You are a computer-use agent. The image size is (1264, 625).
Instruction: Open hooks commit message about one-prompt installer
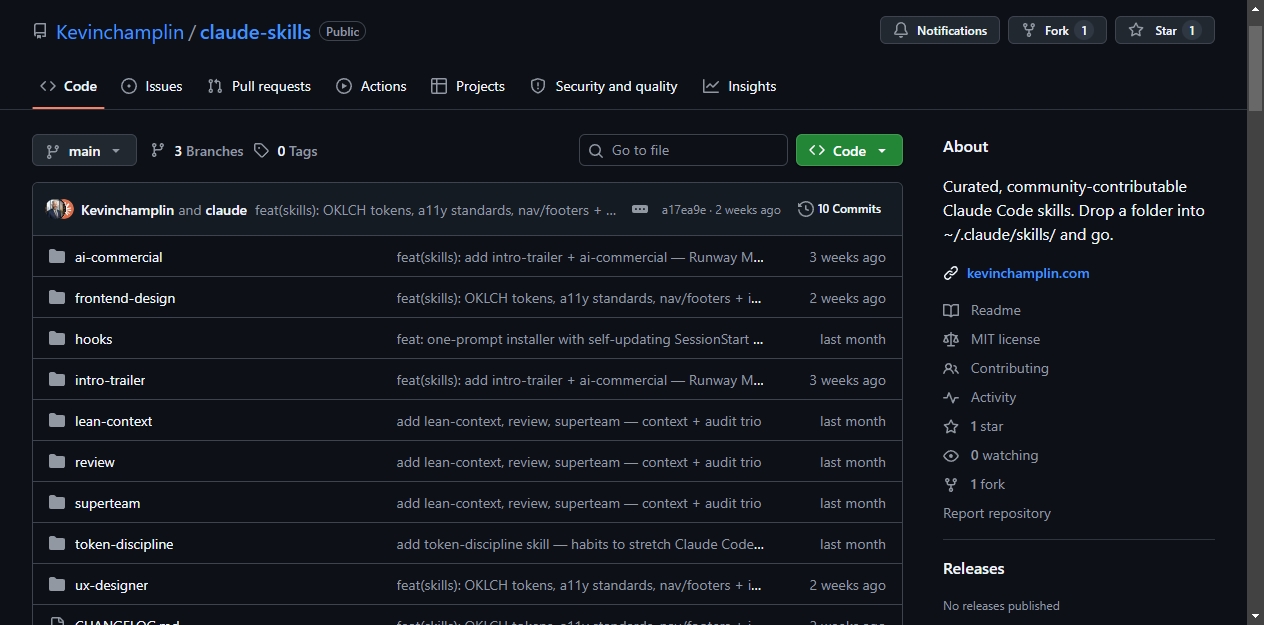(x=580, y=339)
